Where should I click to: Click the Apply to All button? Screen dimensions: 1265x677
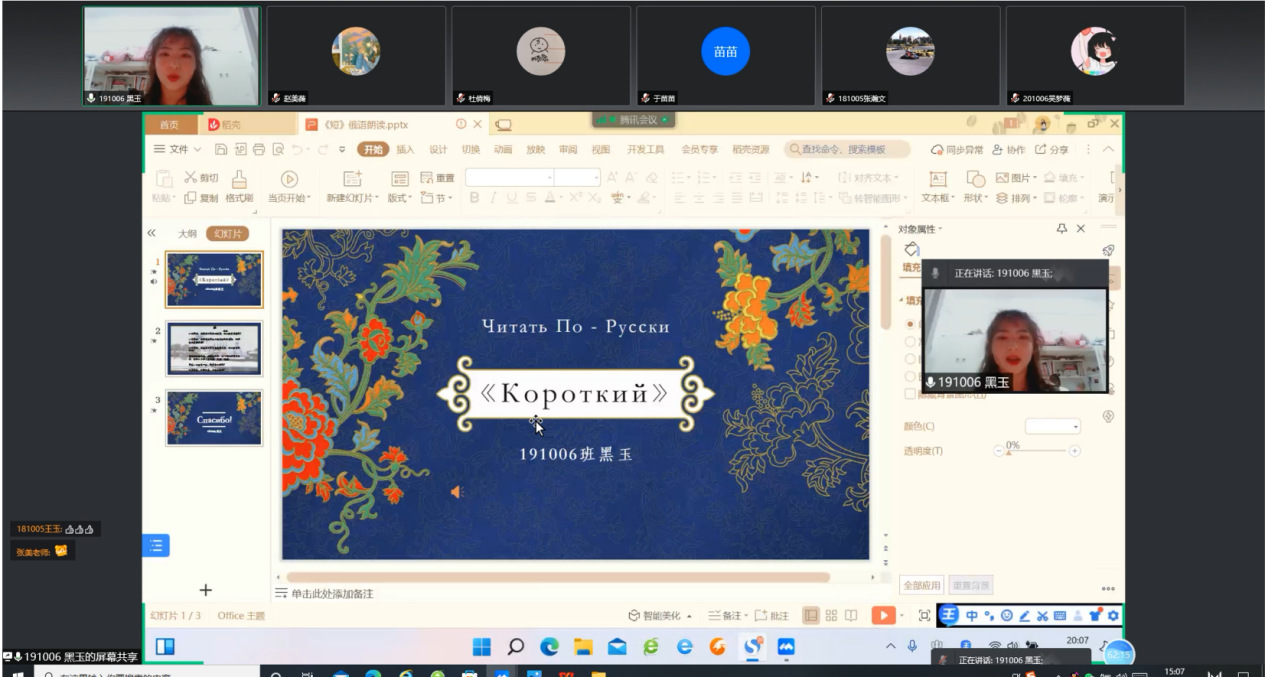pyautogui.click(x=921, y=585)
